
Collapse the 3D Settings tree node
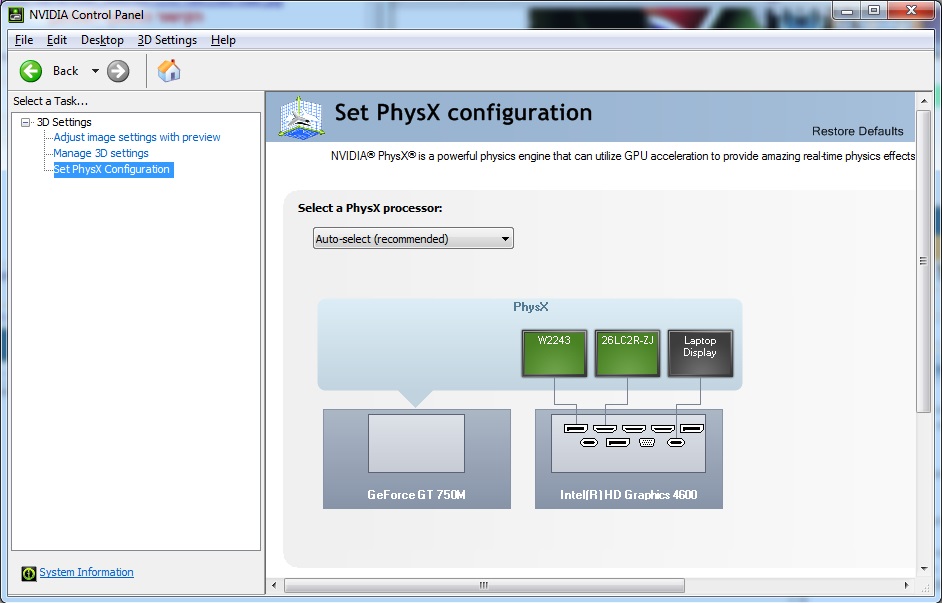(x=26, y=122)
